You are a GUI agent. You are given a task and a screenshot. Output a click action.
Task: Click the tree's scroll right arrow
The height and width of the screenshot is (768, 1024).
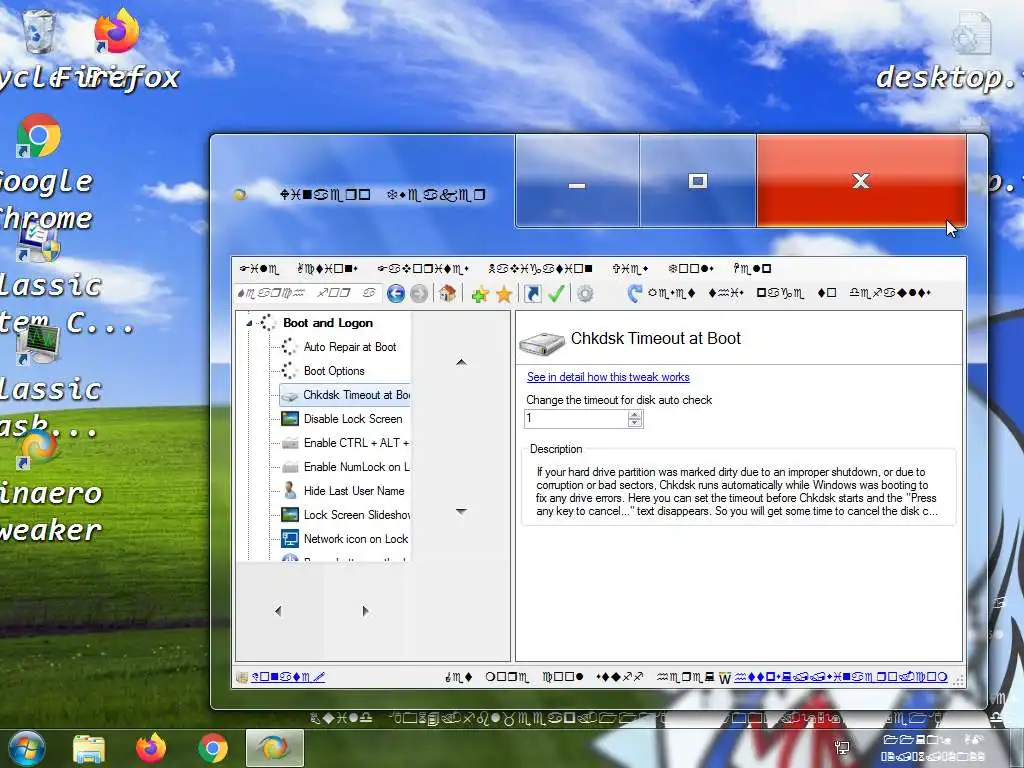coord(365,611)
